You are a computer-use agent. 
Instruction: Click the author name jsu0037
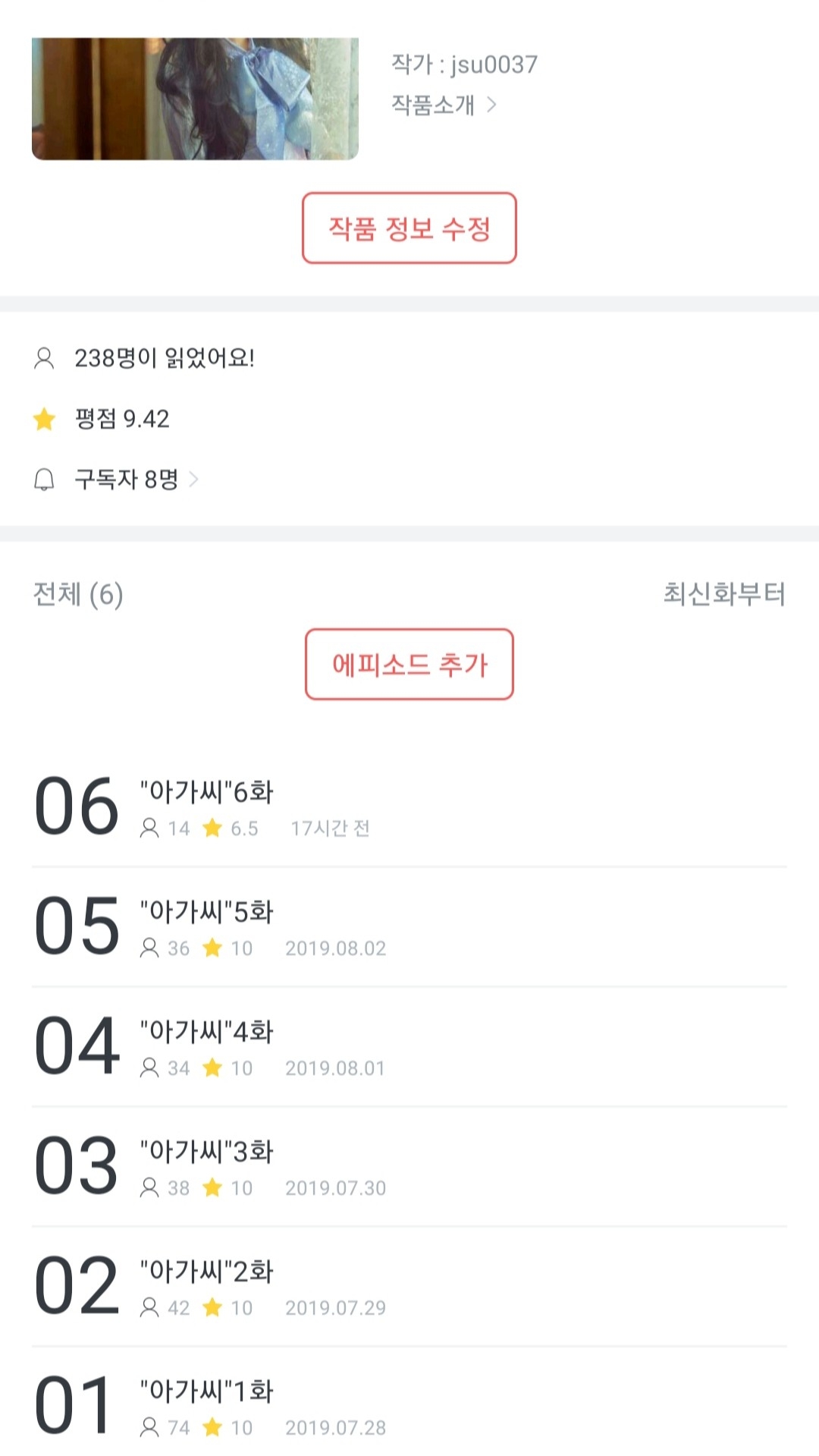[x=494, y=65]
